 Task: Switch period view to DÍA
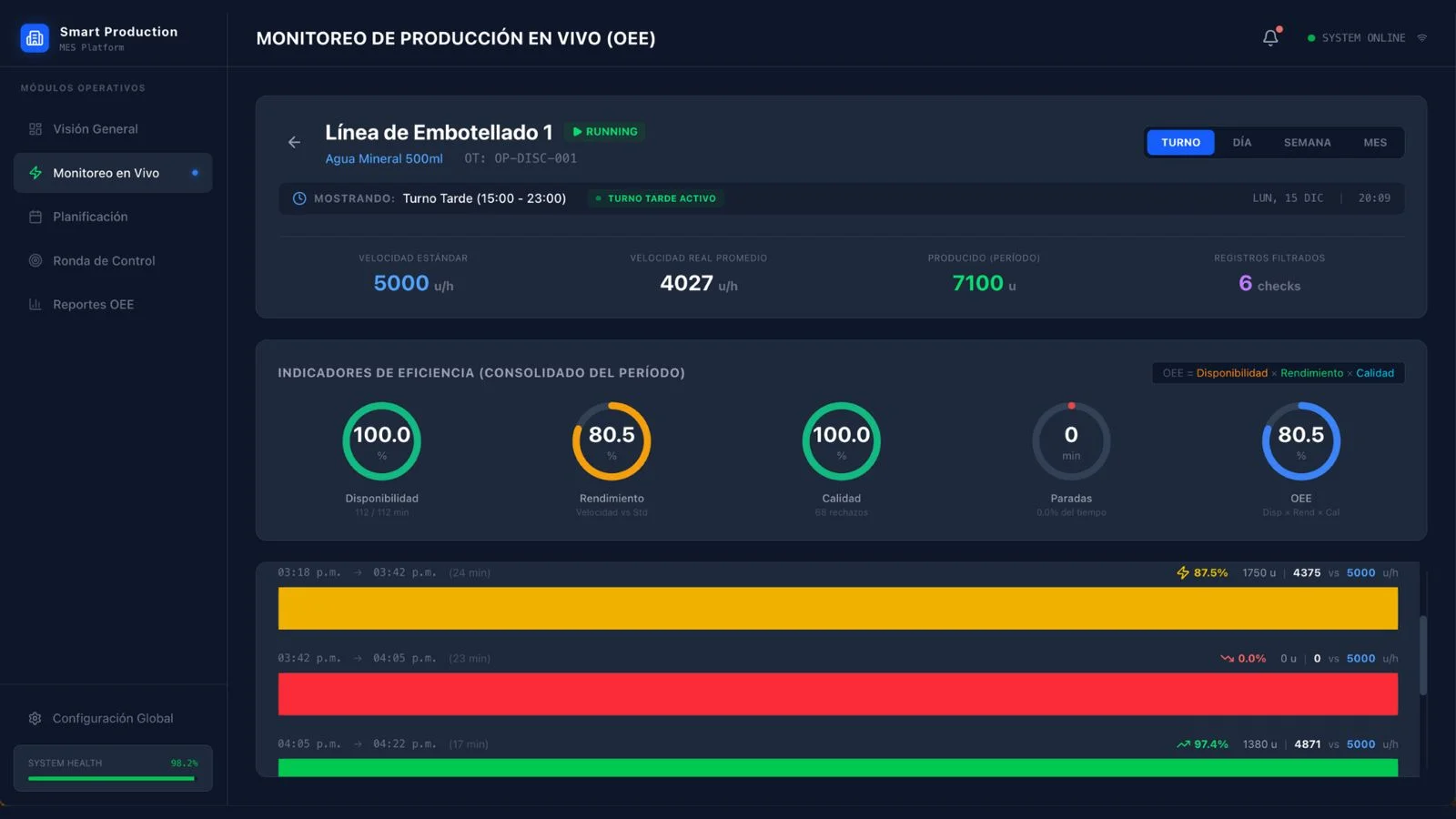(1241, 143)
